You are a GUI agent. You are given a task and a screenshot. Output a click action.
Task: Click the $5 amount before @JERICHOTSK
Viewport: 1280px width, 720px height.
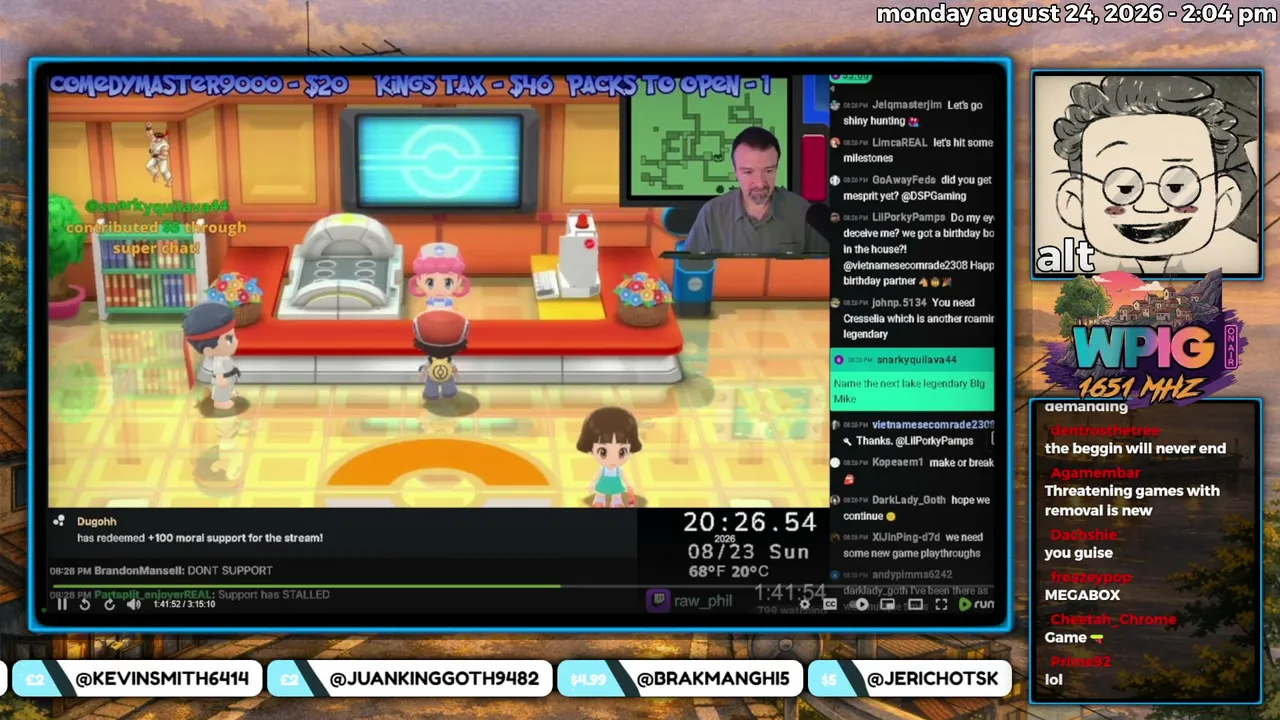pos(829,680)
